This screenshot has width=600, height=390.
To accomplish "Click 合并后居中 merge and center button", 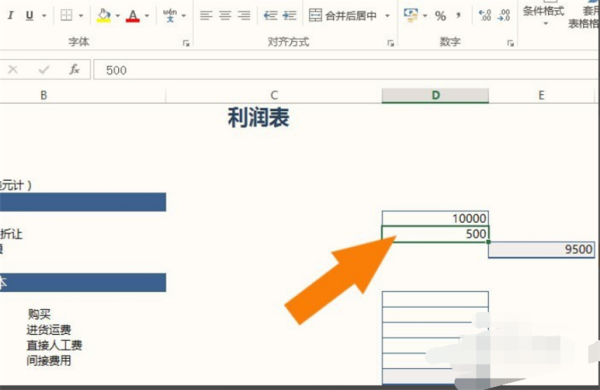I will point(342,15).
